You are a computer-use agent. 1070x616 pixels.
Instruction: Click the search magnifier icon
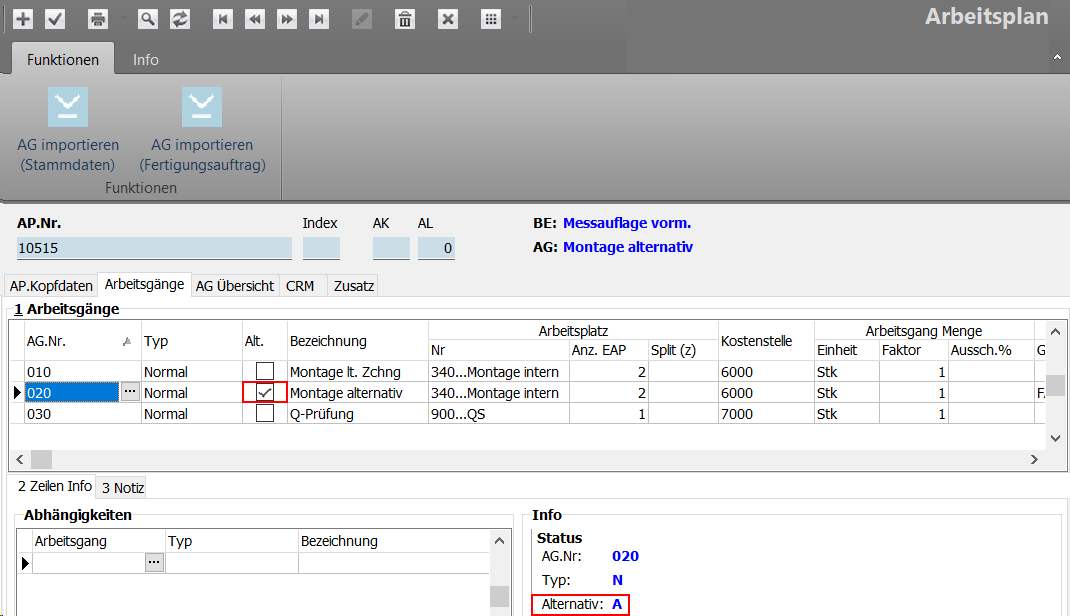147,19
